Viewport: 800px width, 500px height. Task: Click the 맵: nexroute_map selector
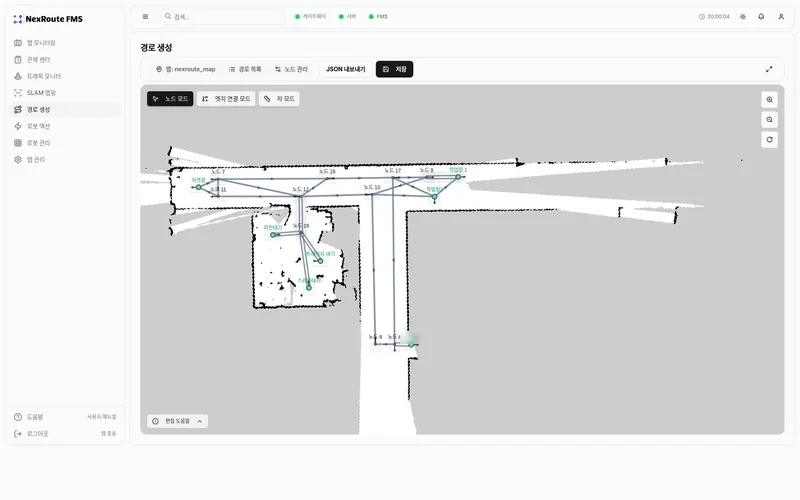click(186, 69)
